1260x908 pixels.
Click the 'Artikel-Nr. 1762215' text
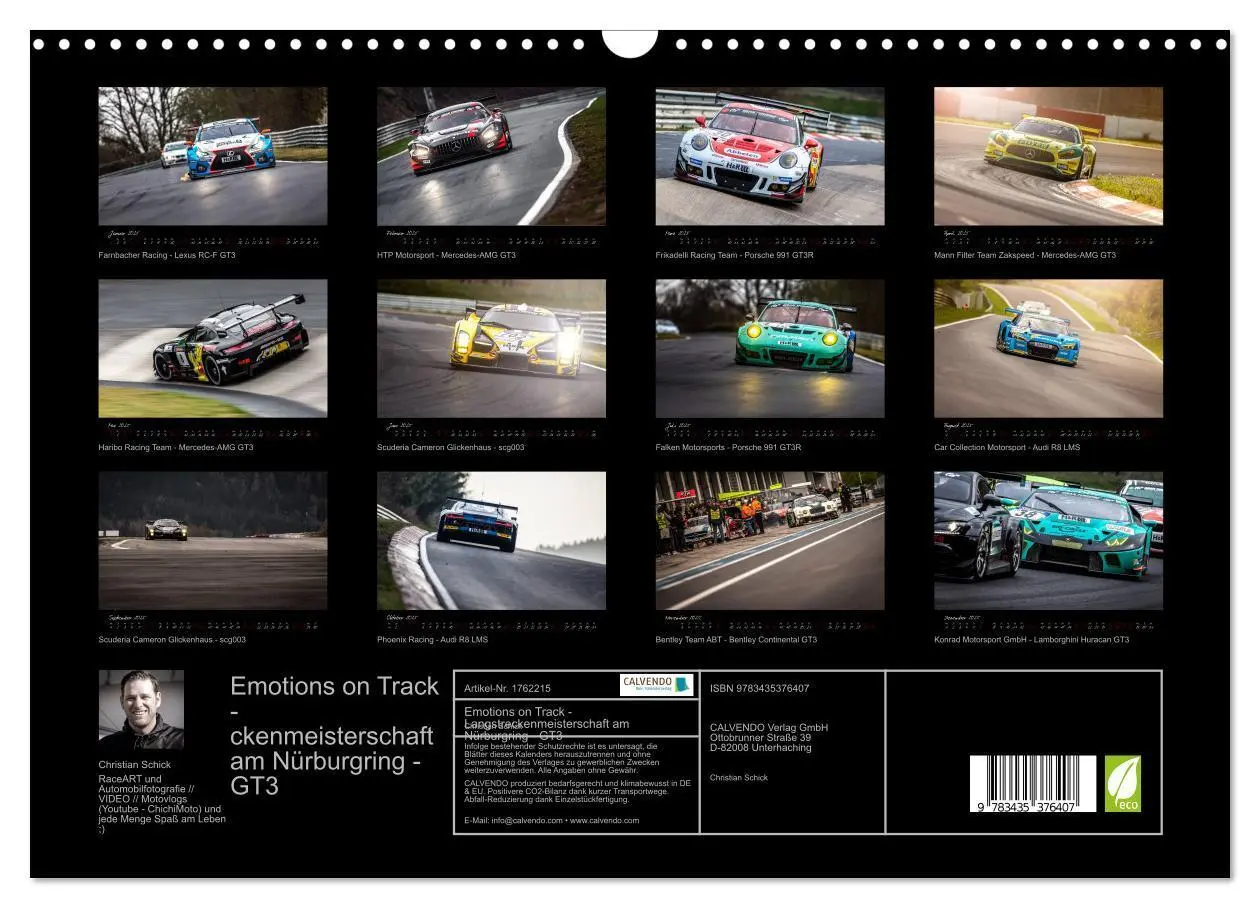click(508, 688)
